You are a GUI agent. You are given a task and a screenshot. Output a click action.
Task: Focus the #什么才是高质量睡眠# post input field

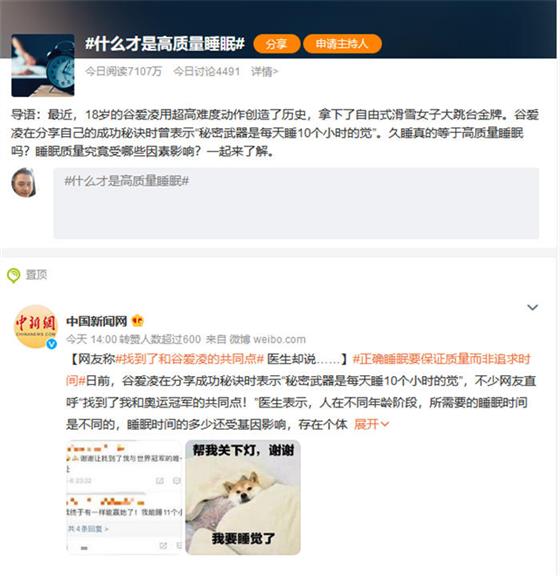[x=296, y=203]
